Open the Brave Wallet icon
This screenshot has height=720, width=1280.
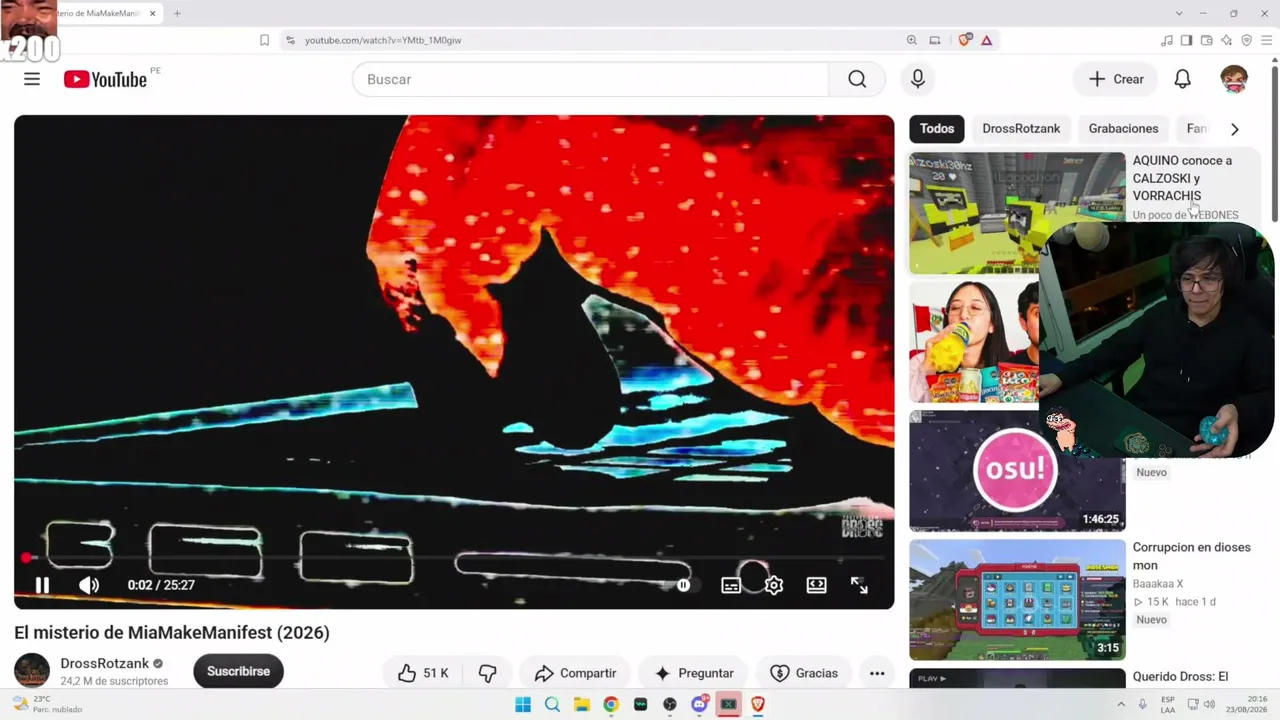pyautogui.click(x=1206, y=40)
